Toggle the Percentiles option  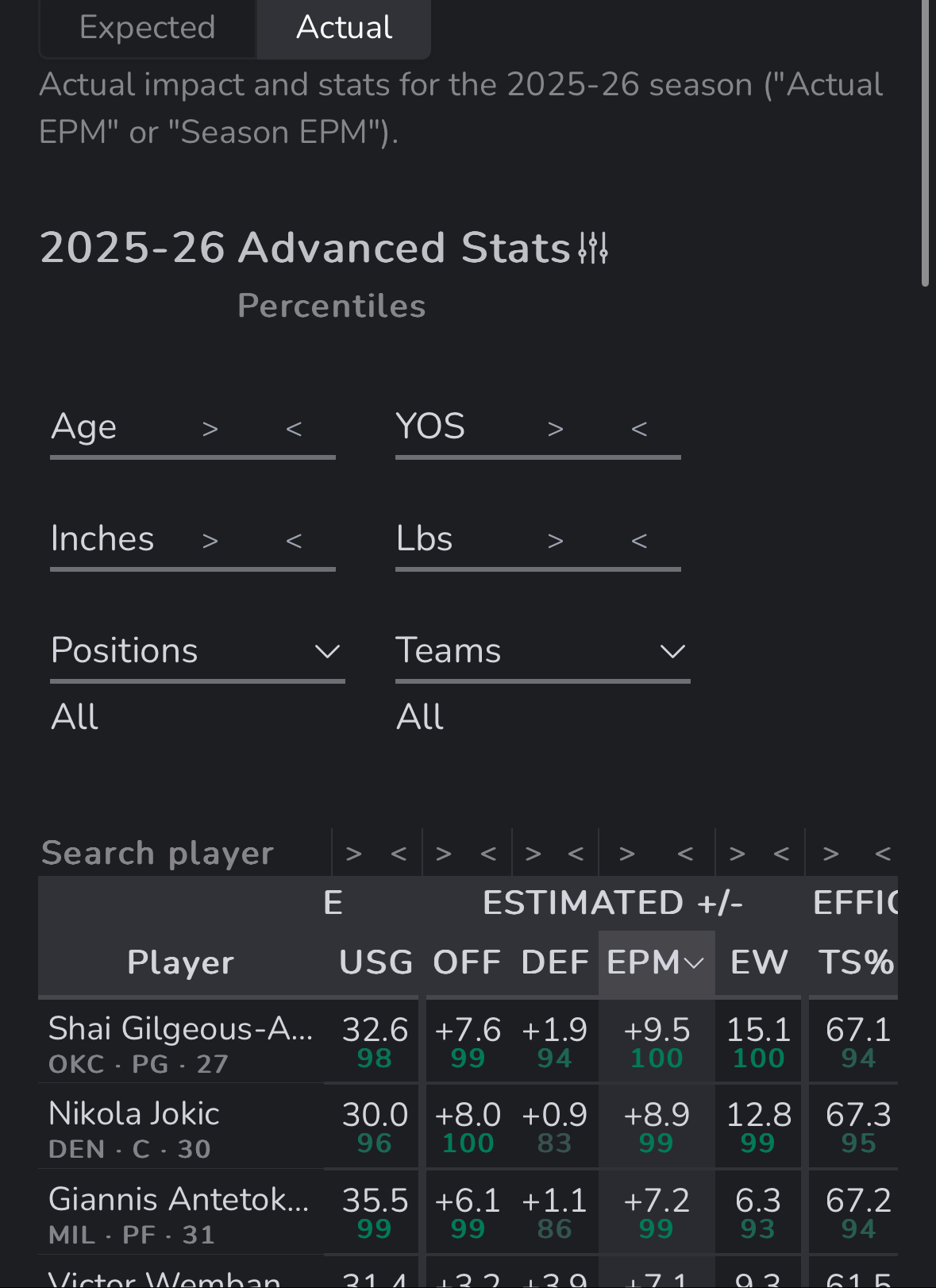[x=331, y=307]
